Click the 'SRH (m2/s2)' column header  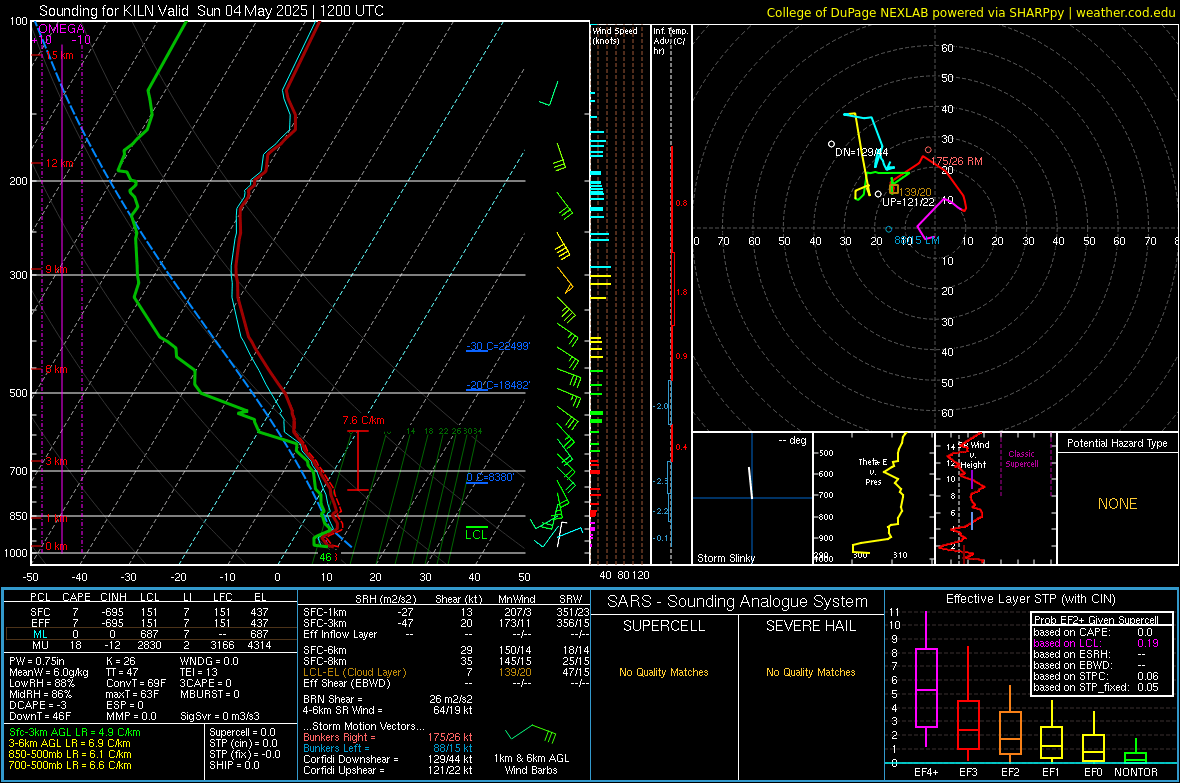click(385, 599)
